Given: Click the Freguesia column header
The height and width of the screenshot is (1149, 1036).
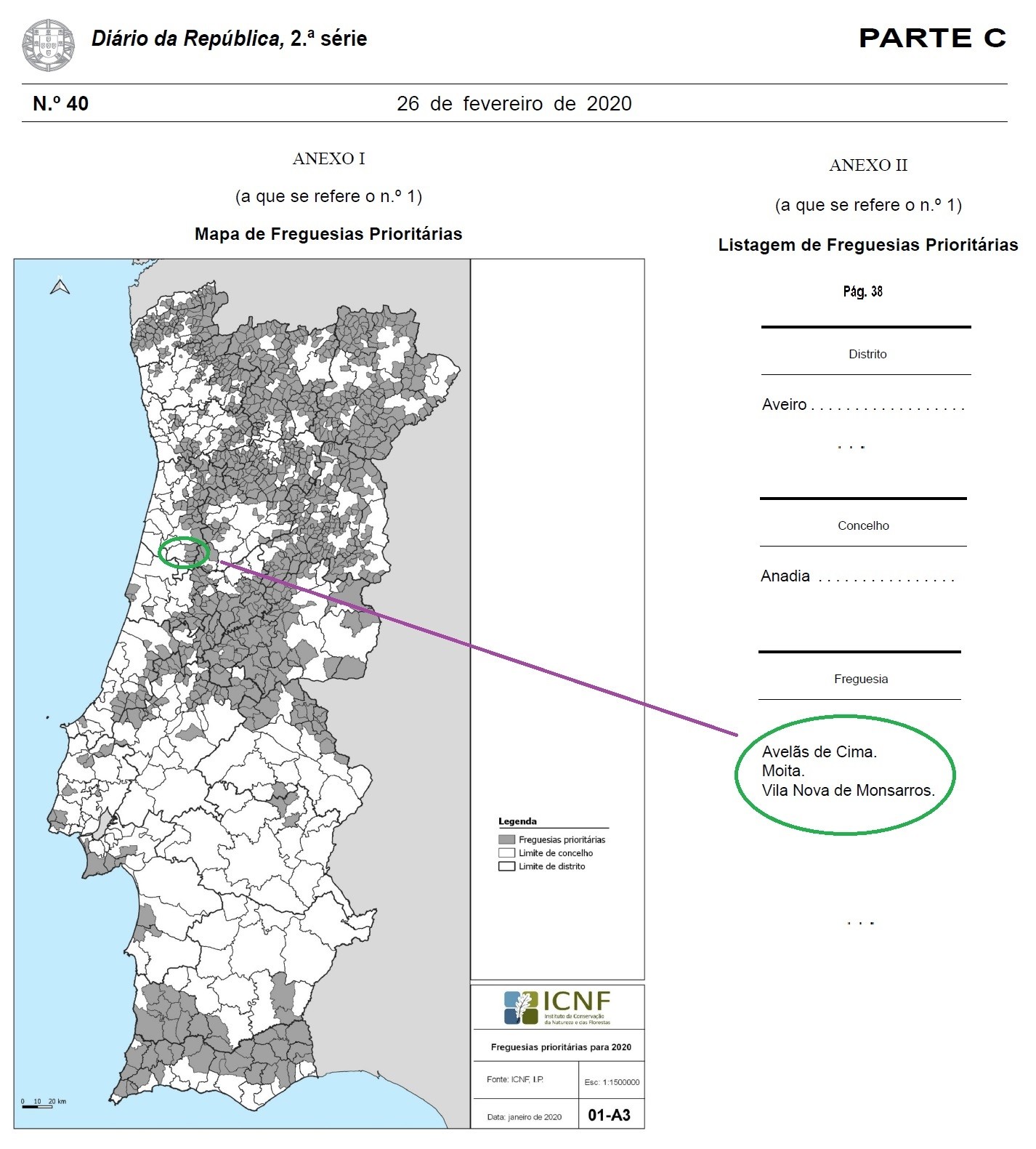Looking at the screenshot, I should click(861, 680).
